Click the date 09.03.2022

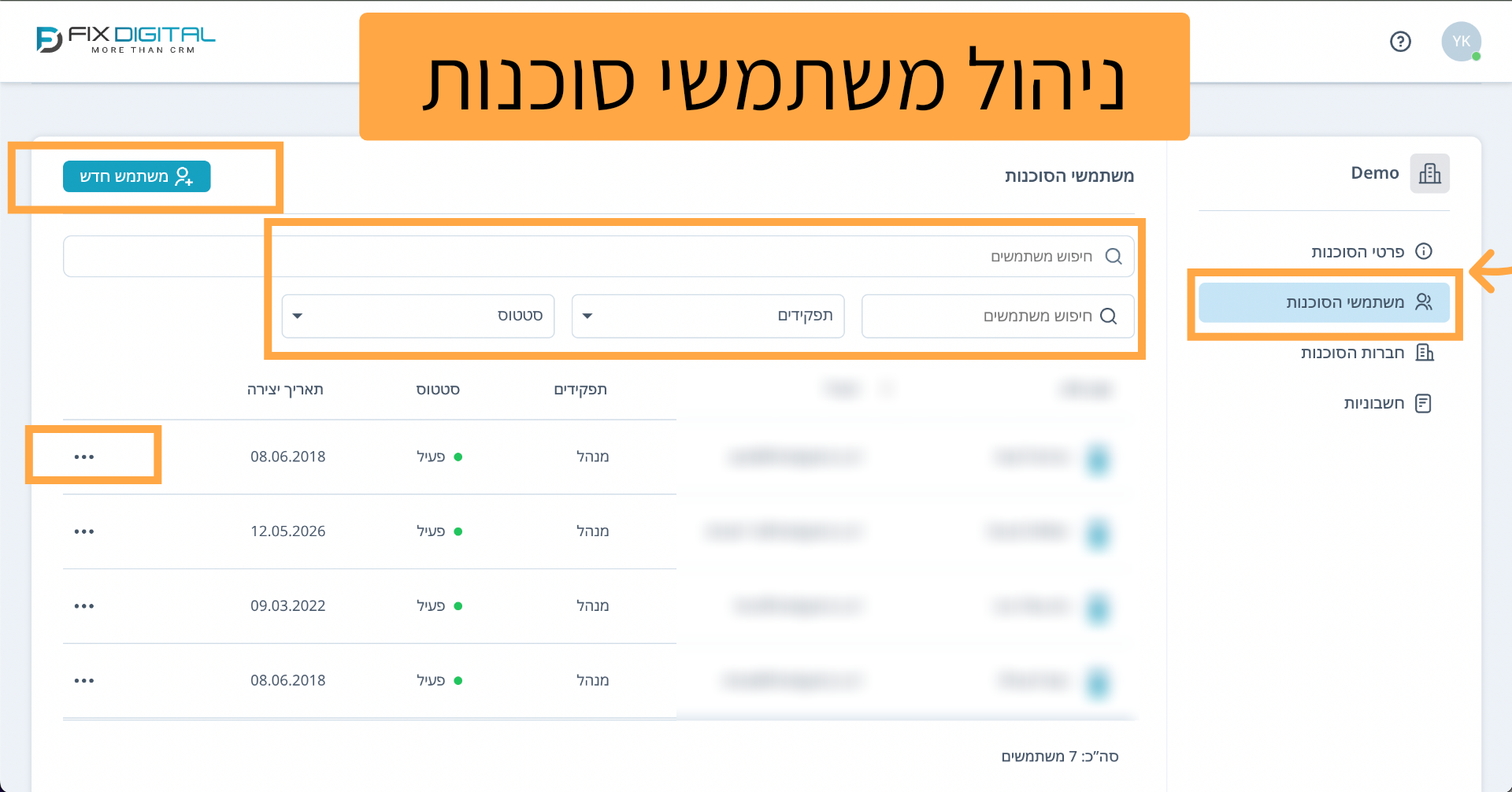click(x=288, y=606)
